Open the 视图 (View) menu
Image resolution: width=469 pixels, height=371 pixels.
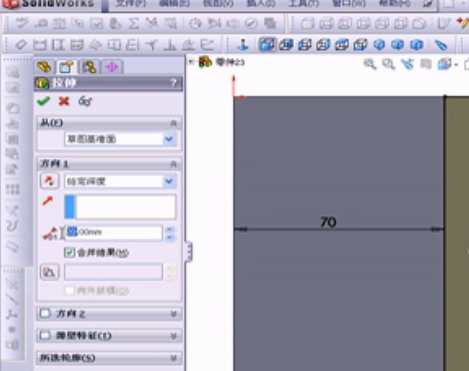tap(218, 4)
